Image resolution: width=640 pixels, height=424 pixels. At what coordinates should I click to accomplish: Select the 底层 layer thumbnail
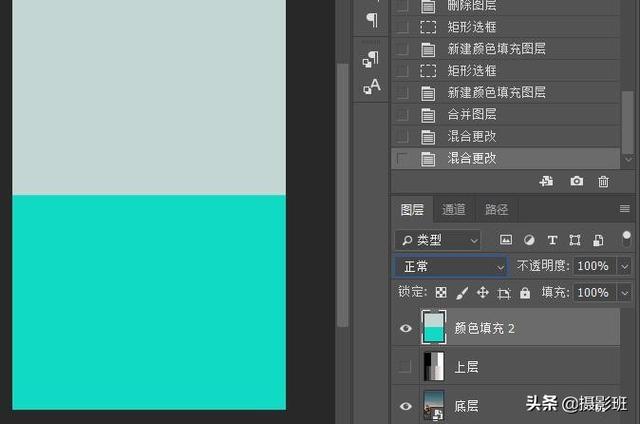pyautogui.click(x=433, y=405)
